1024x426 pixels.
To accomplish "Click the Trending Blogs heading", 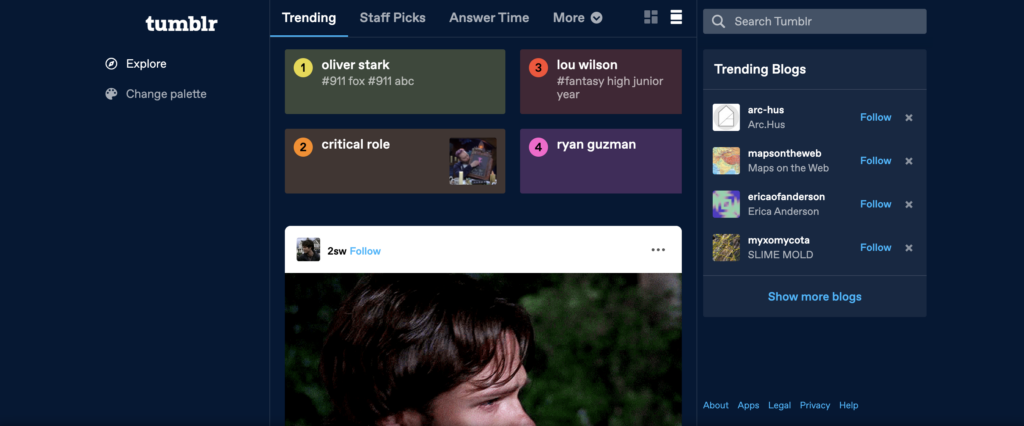I will (x=760, y=69).
